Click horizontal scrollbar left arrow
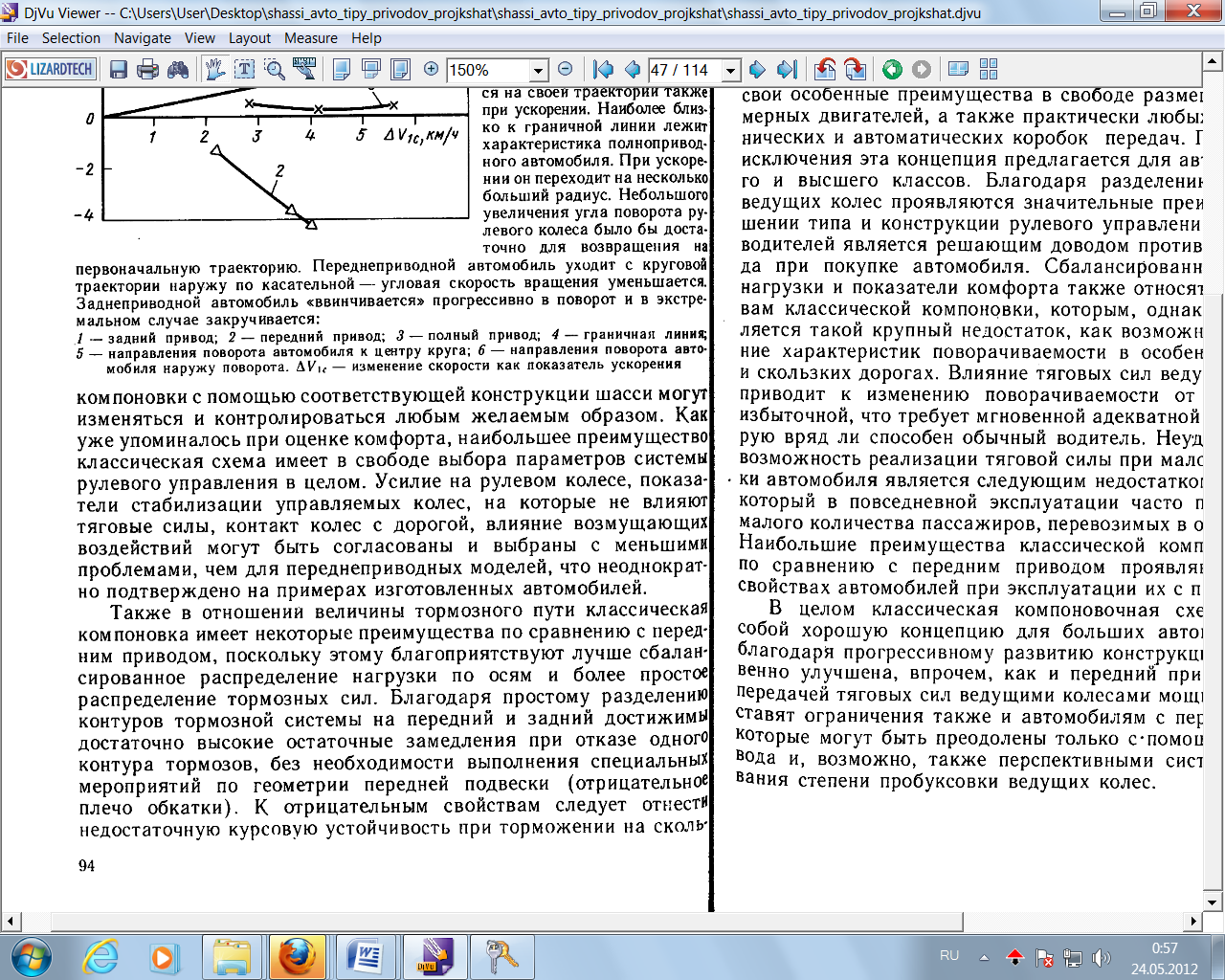This screenshot has height=980, width=1225. point(11,922)
